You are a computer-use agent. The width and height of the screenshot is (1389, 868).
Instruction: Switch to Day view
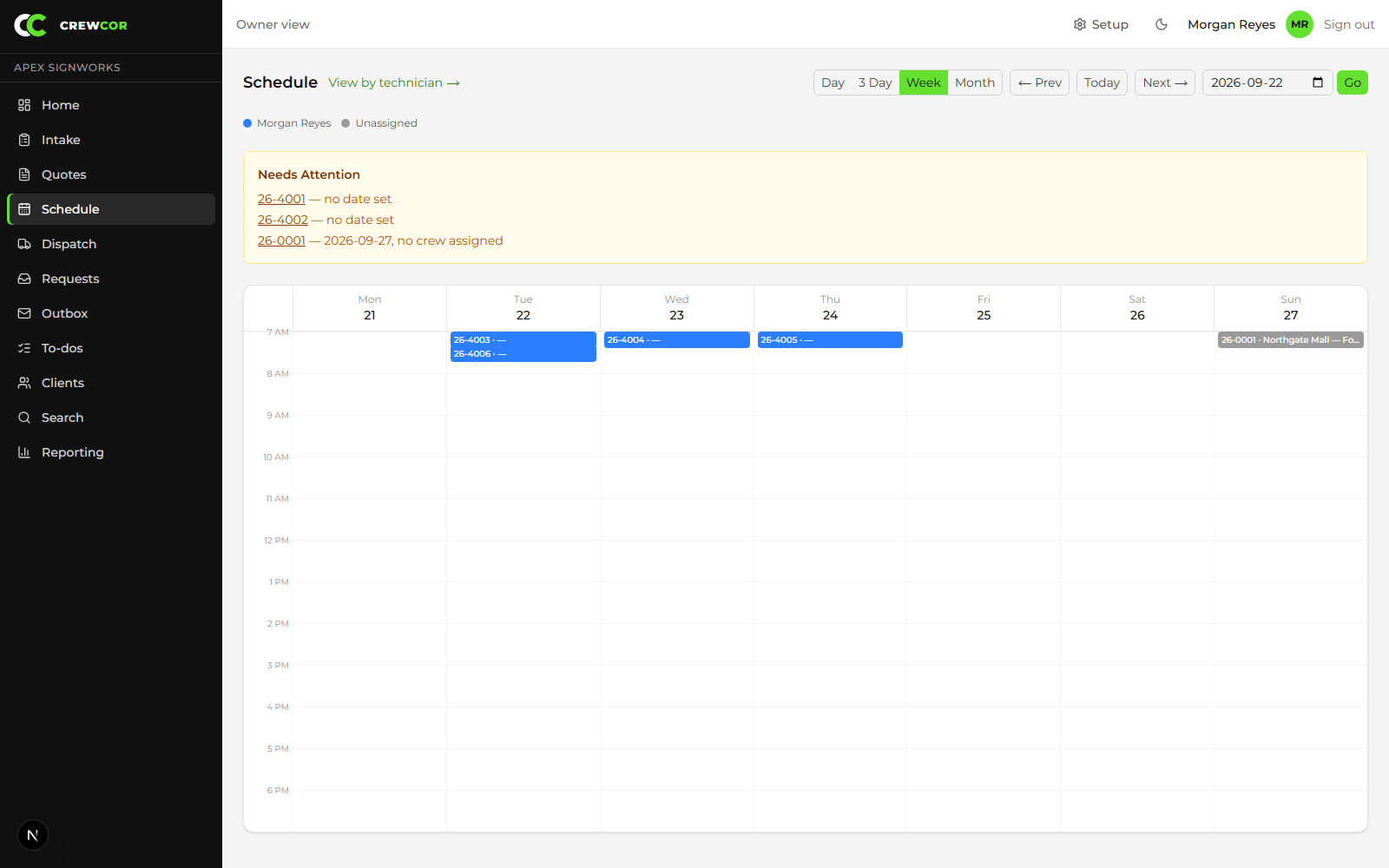tap(833, 82)
